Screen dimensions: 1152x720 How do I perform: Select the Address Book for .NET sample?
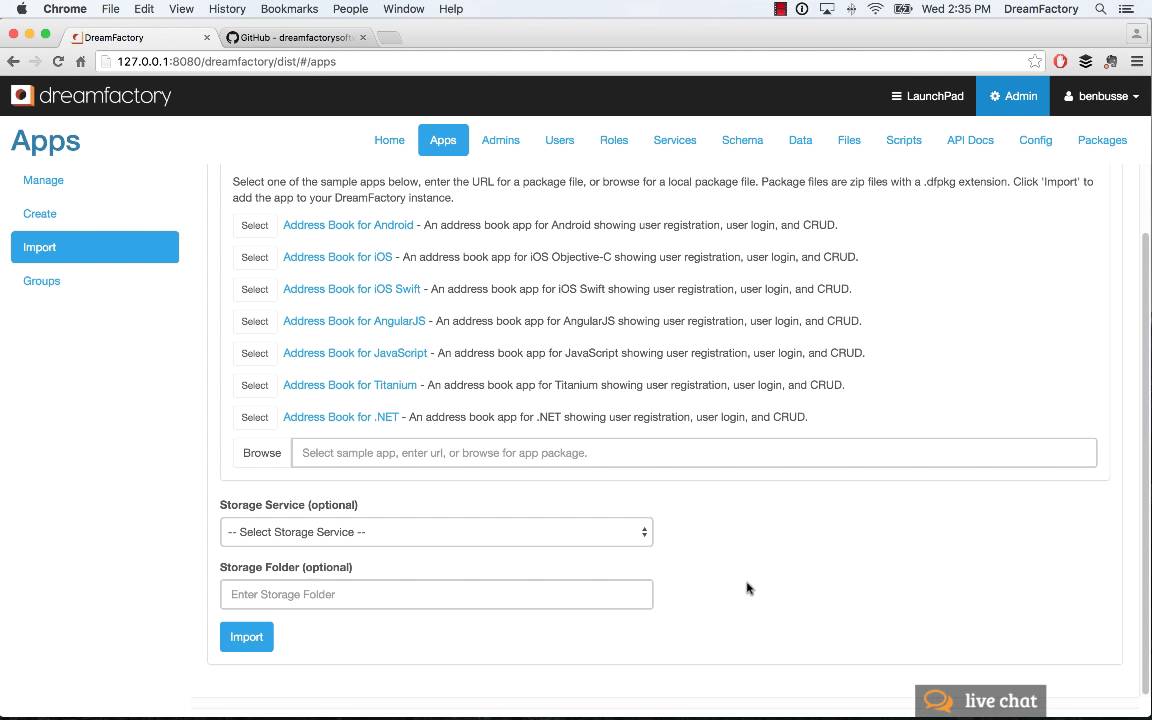[x=255, y=417]
